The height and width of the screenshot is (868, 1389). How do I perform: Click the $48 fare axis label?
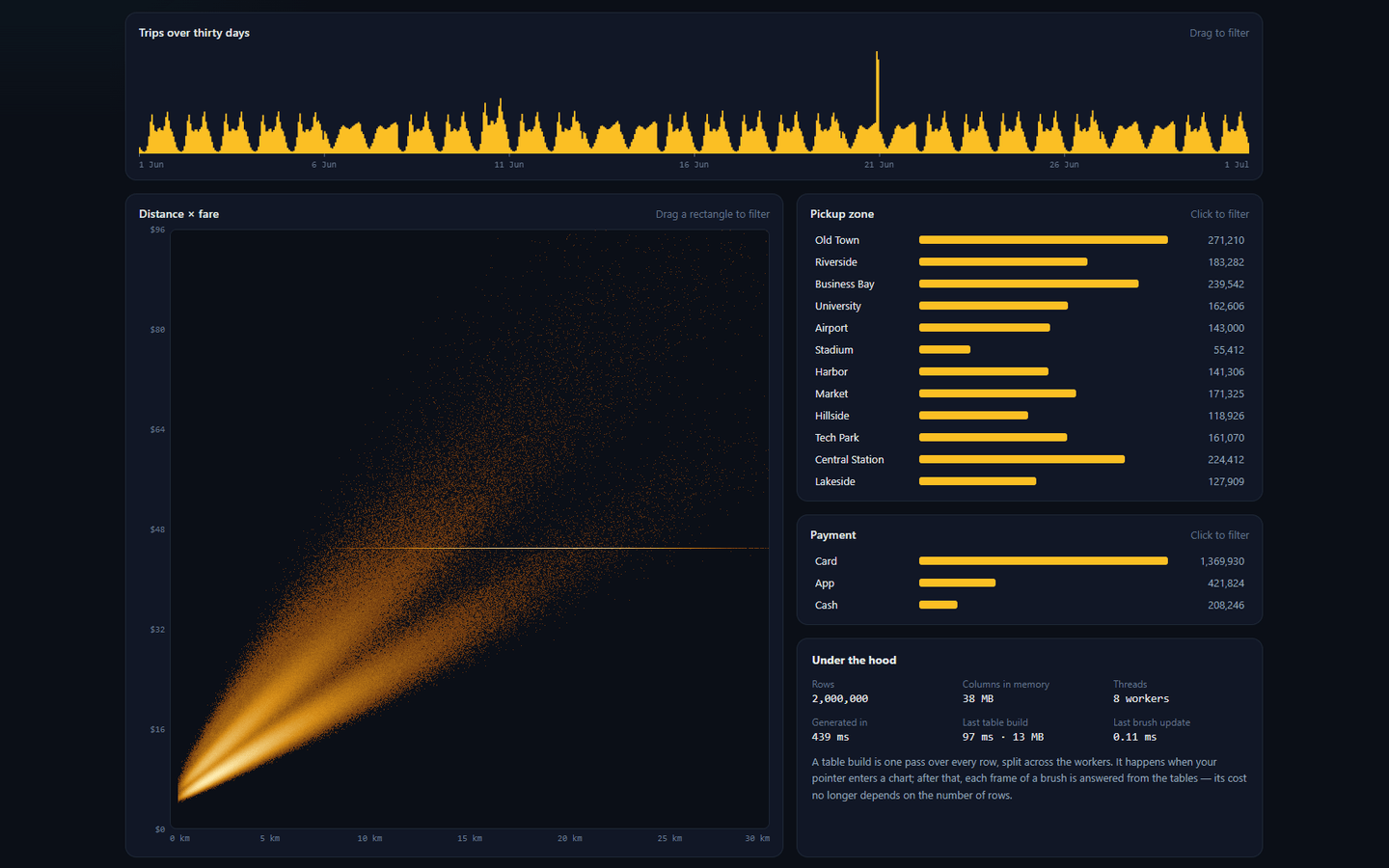point(157,529)
